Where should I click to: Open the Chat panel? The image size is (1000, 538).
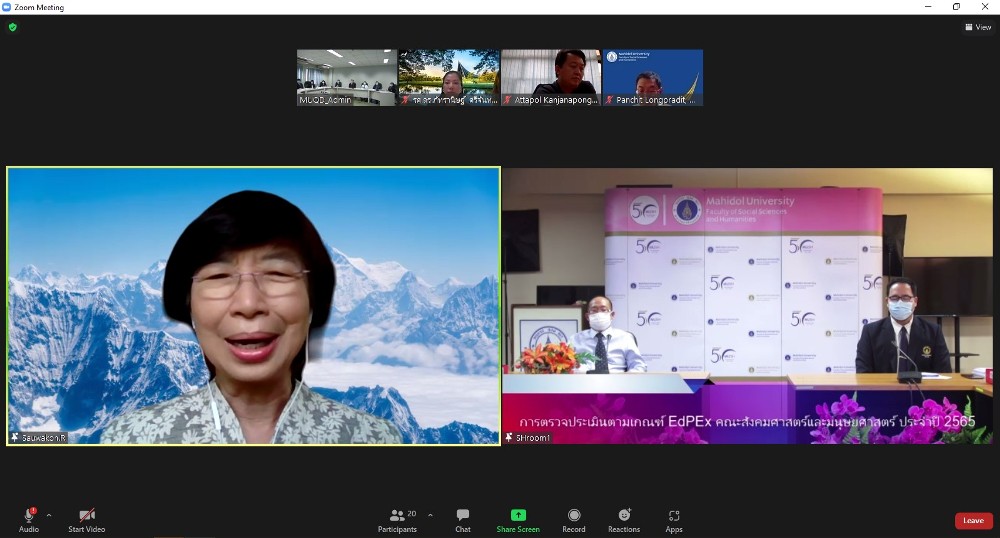click(463, 515)
